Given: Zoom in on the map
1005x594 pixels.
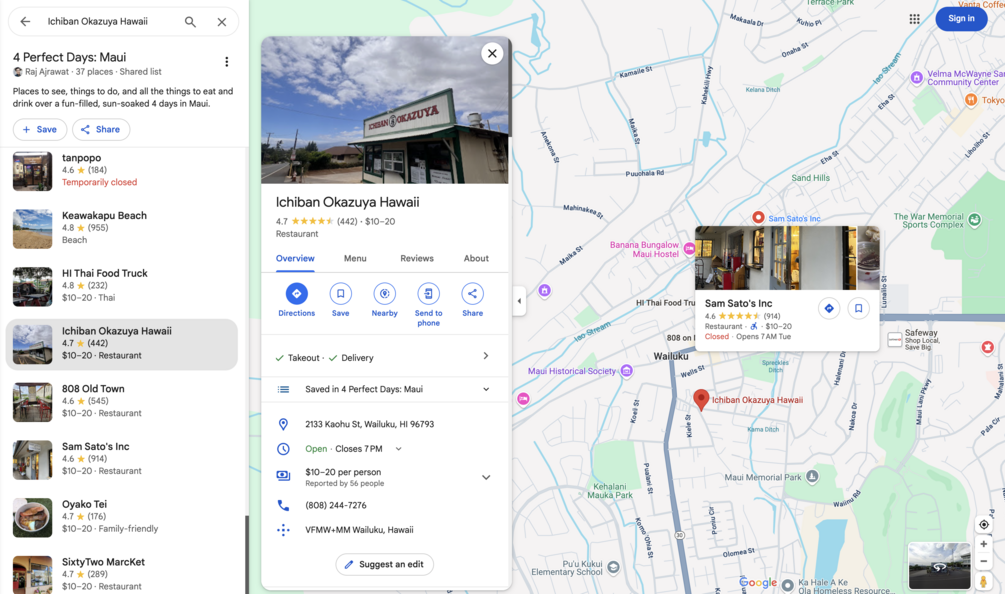Looking at the screenshot, I should [x=983, y=544].
